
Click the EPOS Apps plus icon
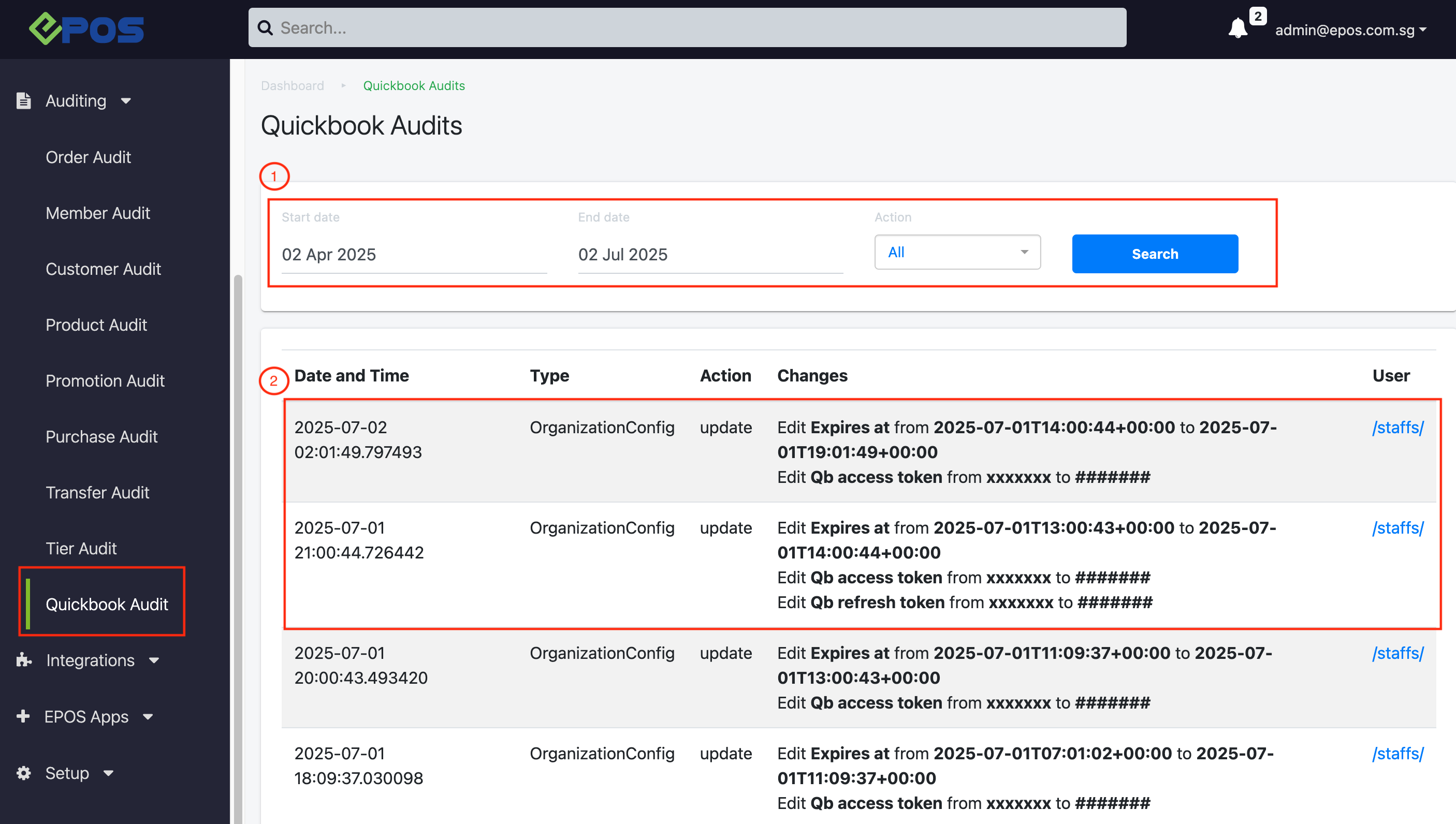click(23, 716)
